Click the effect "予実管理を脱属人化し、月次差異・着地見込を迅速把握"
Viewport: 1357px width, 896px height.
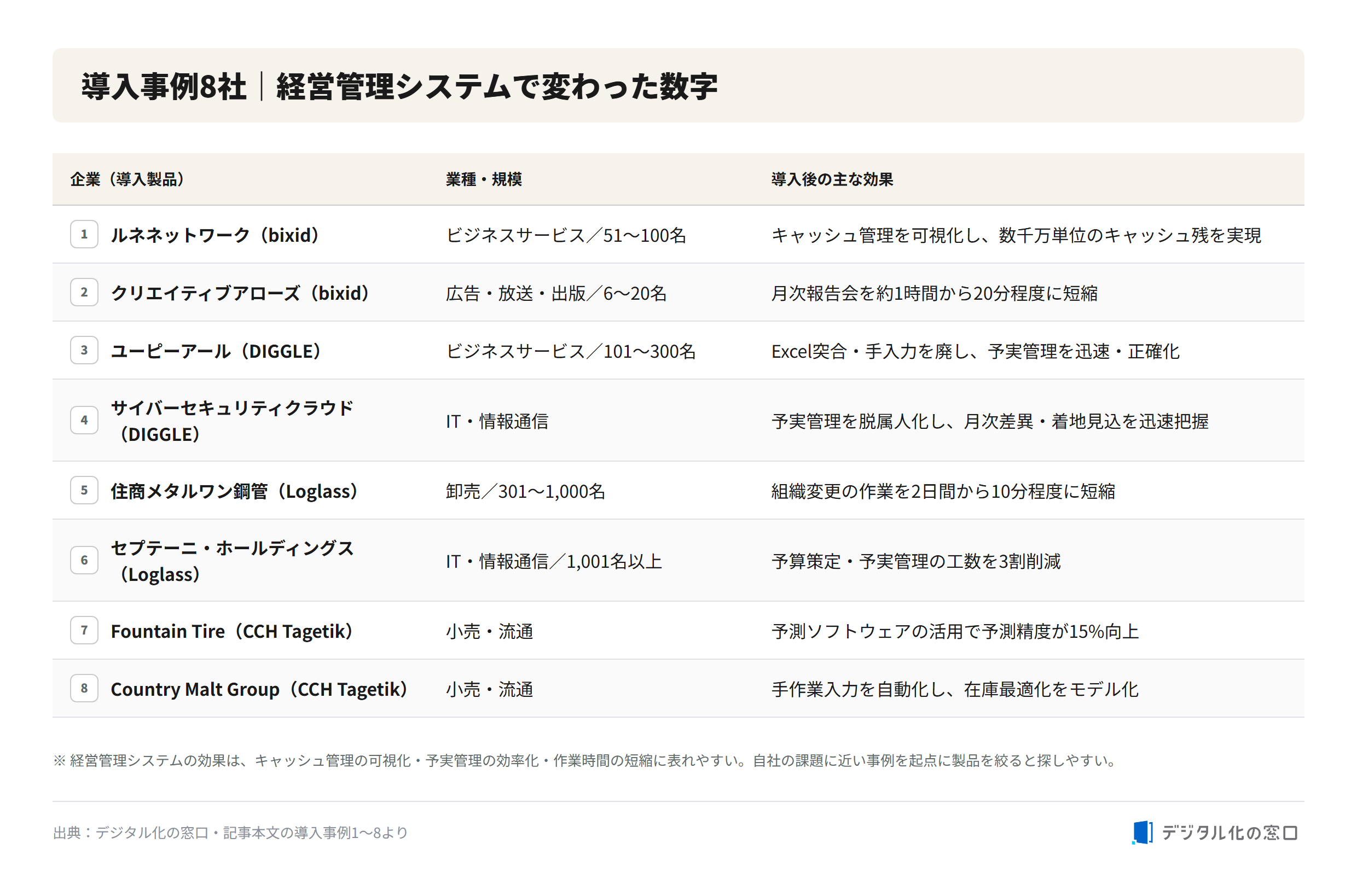coord(989,421)
